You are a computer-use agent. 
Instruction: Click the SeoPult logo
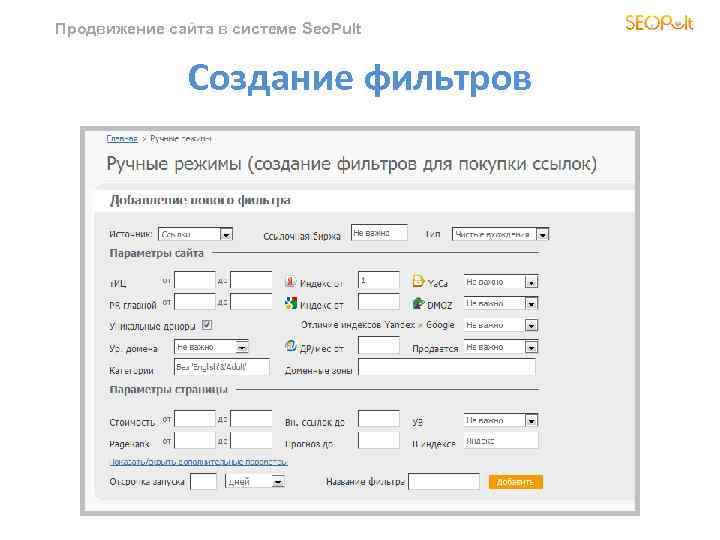(658, 22)
